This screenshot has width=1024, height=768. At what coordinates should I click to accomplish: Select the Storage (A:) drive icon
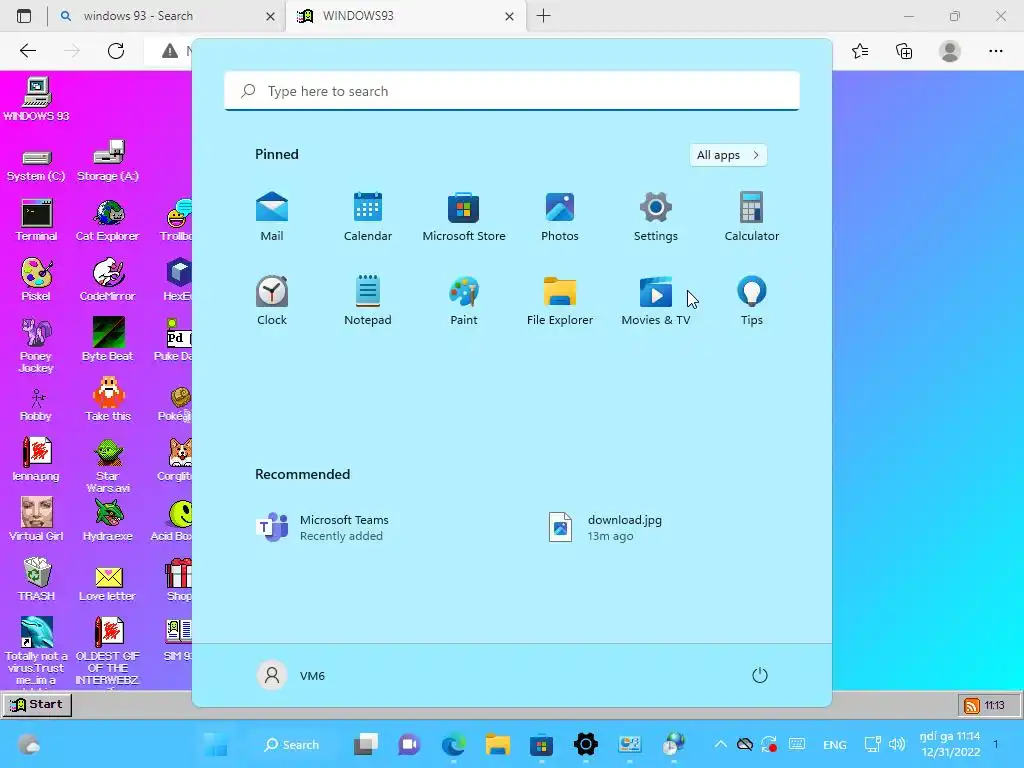tap(108, 161)
